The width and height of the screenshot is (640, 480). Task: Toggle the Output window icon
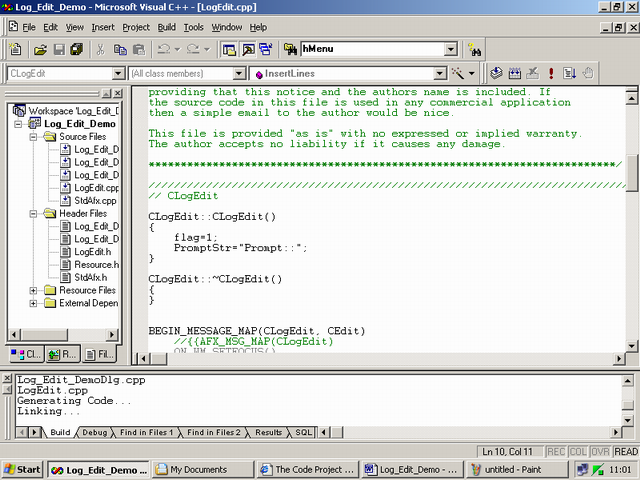tap(248, 50)
